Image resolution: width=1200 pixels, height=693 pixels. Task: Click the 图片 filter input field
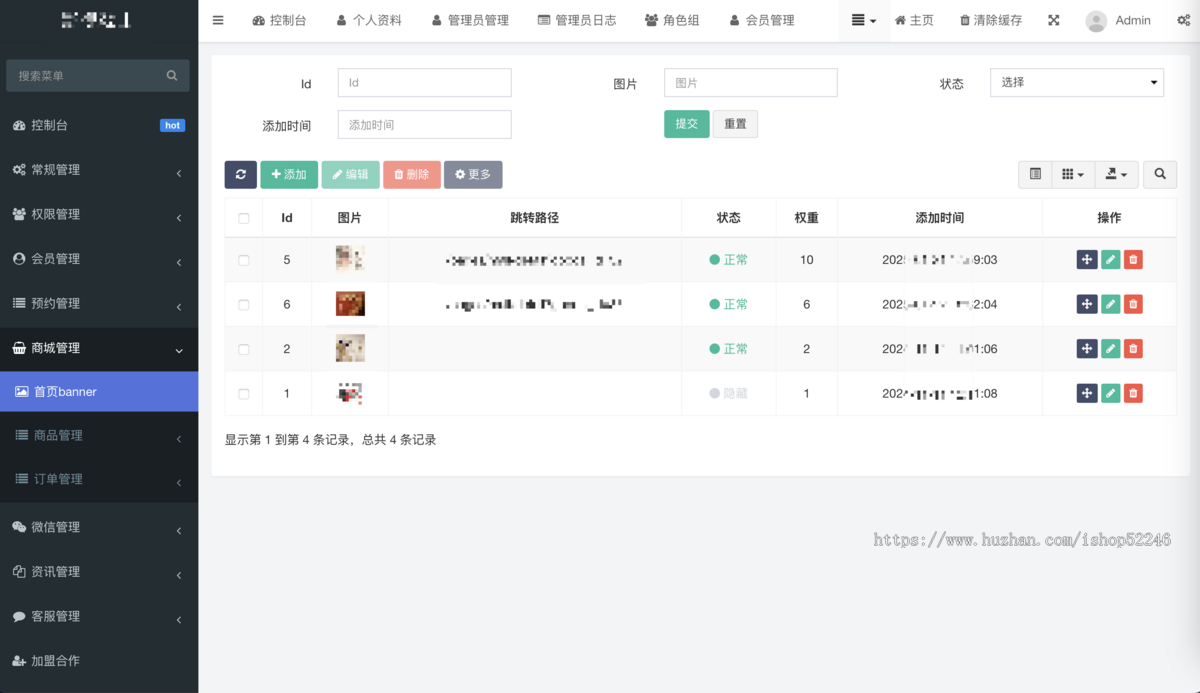click(x=750, y=82)
